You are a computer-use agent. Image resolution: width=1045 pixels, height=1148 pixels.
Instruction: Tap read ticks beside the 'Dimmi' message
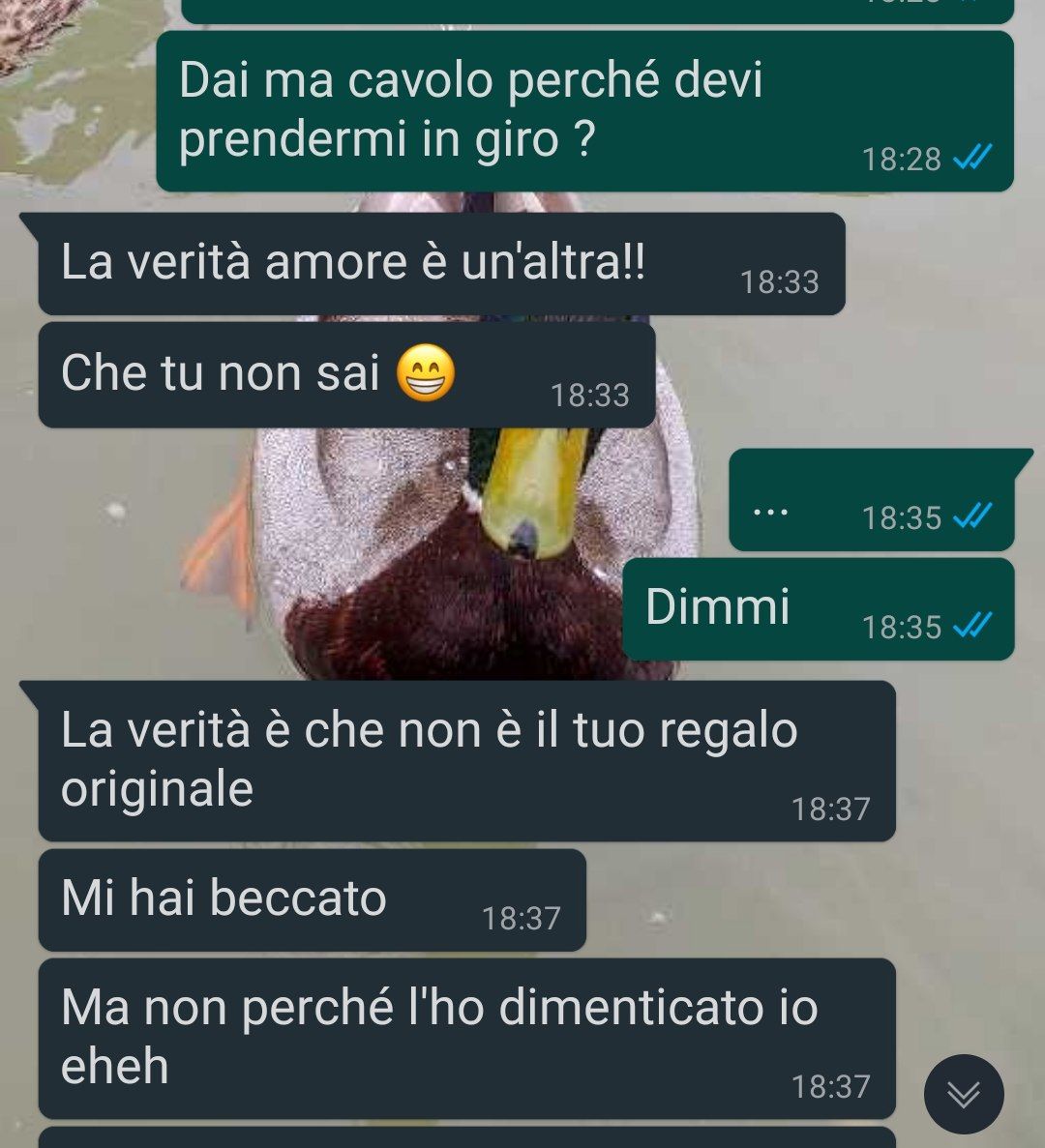coord(972,625)
